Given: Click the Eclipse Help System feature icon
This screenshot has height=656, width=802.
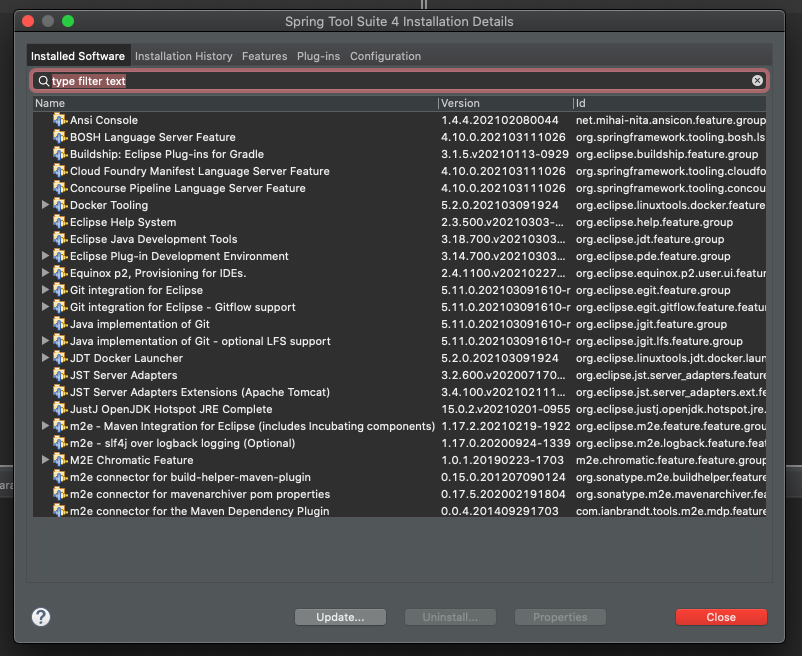Looking at the screenshot, I should tap(60, 221).
